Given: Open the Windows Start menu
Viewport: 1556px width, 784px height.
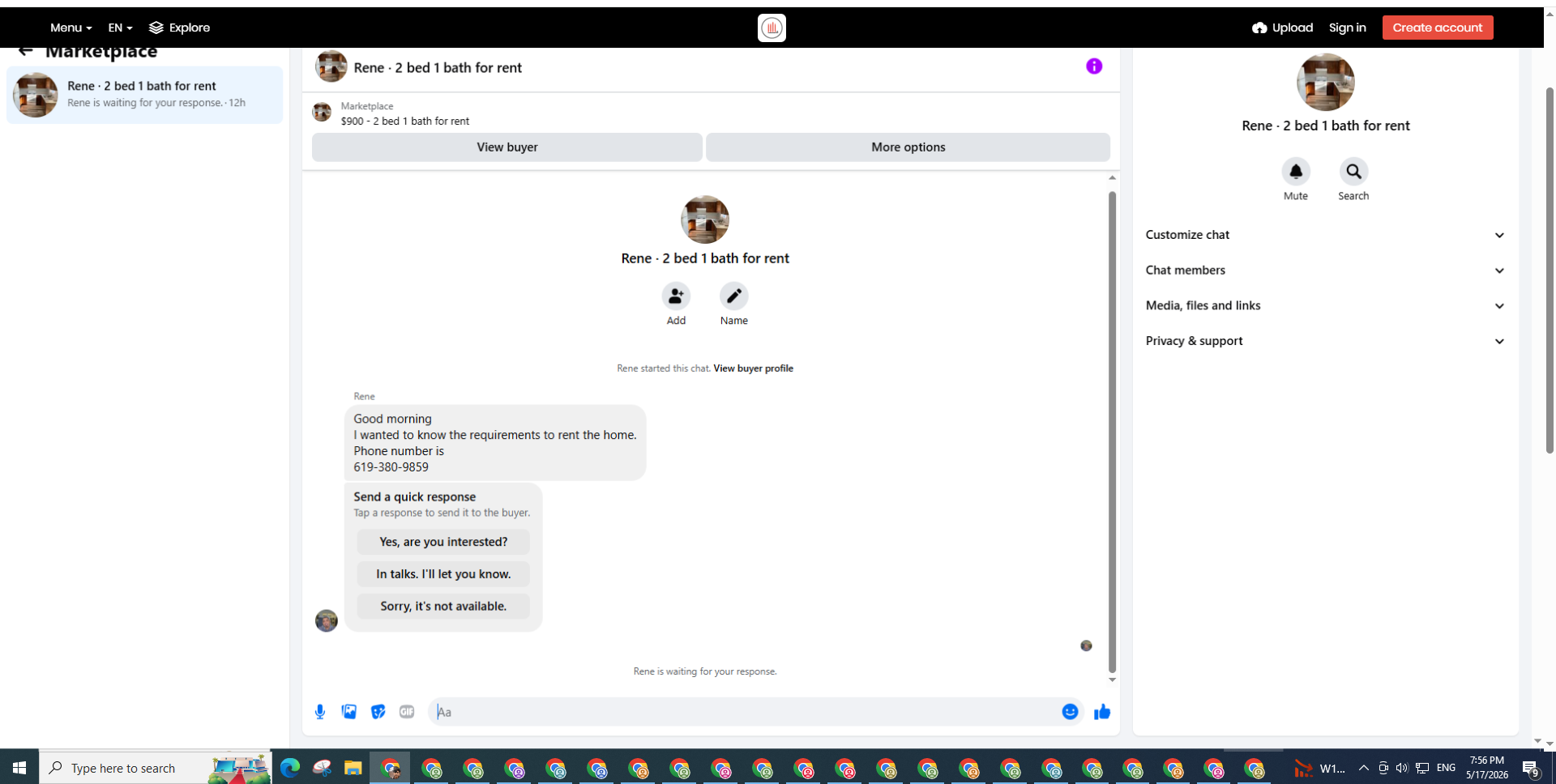Looking at the screenshot, I should pyautogui.click(x=19, y=768).
